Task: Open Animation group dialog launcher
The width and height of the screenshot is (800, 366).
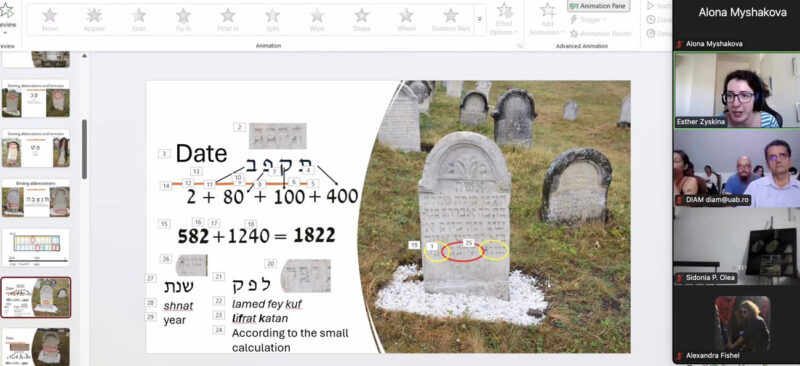Action: [520, 46]
